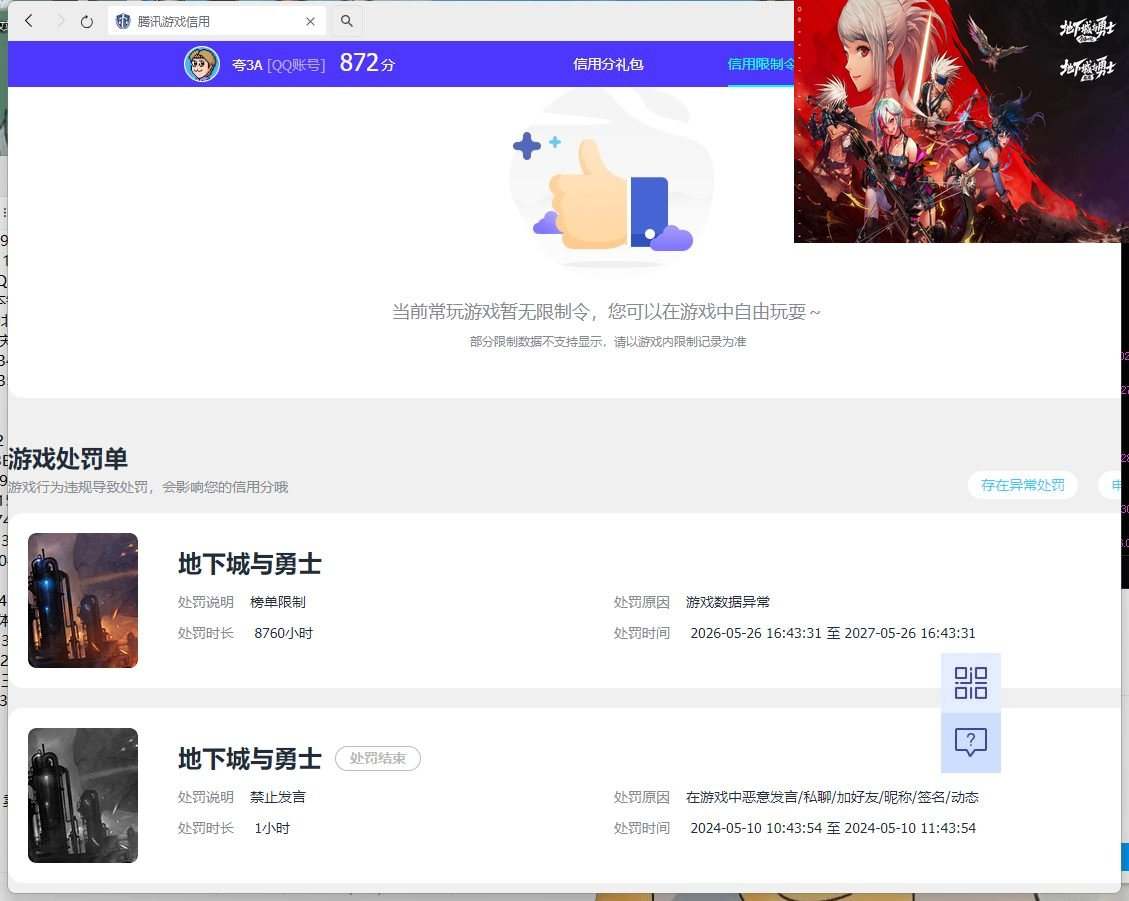The width and height of the screenshot is (1129, 901).
Task: Click the DNF game artwork overlay window
Action: click(961, 121)
